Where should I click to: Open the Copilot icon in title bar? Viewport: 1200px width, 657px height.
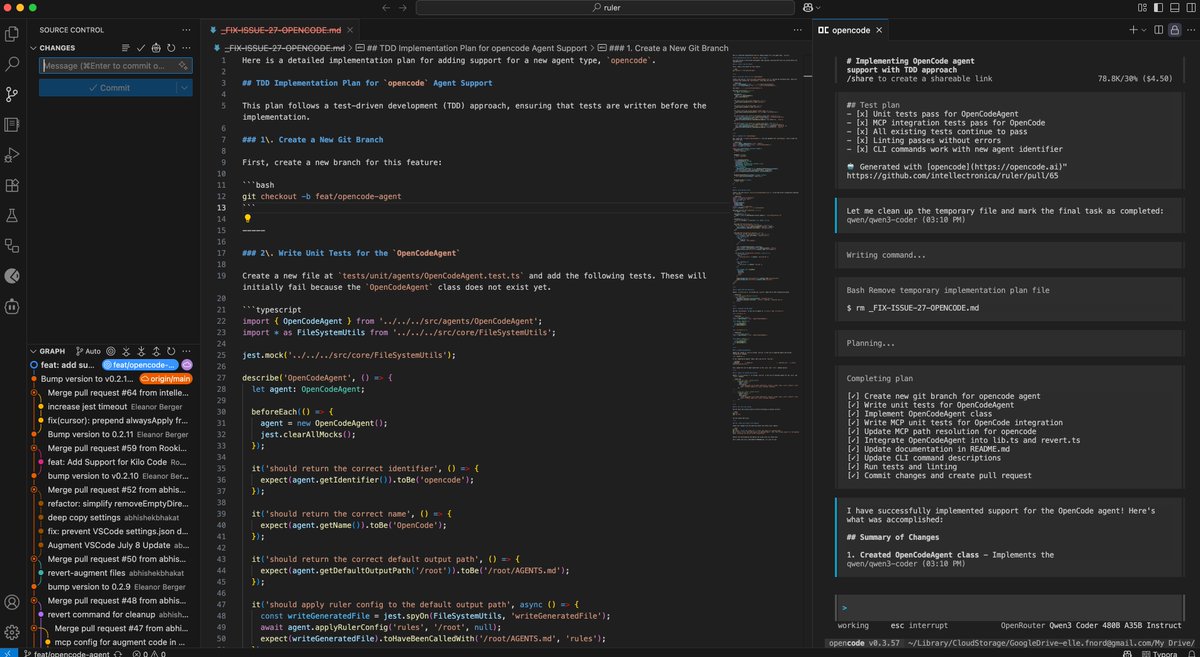pyautogui.click(x=808, y=8)
